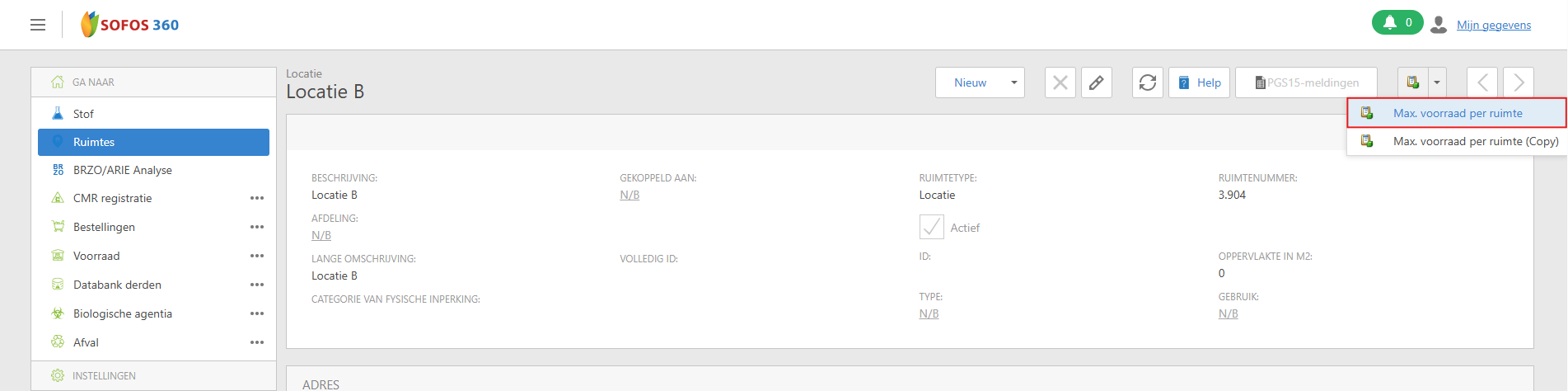Click the refresh icon button
1568x391 pixels.
coord(1147,82)
